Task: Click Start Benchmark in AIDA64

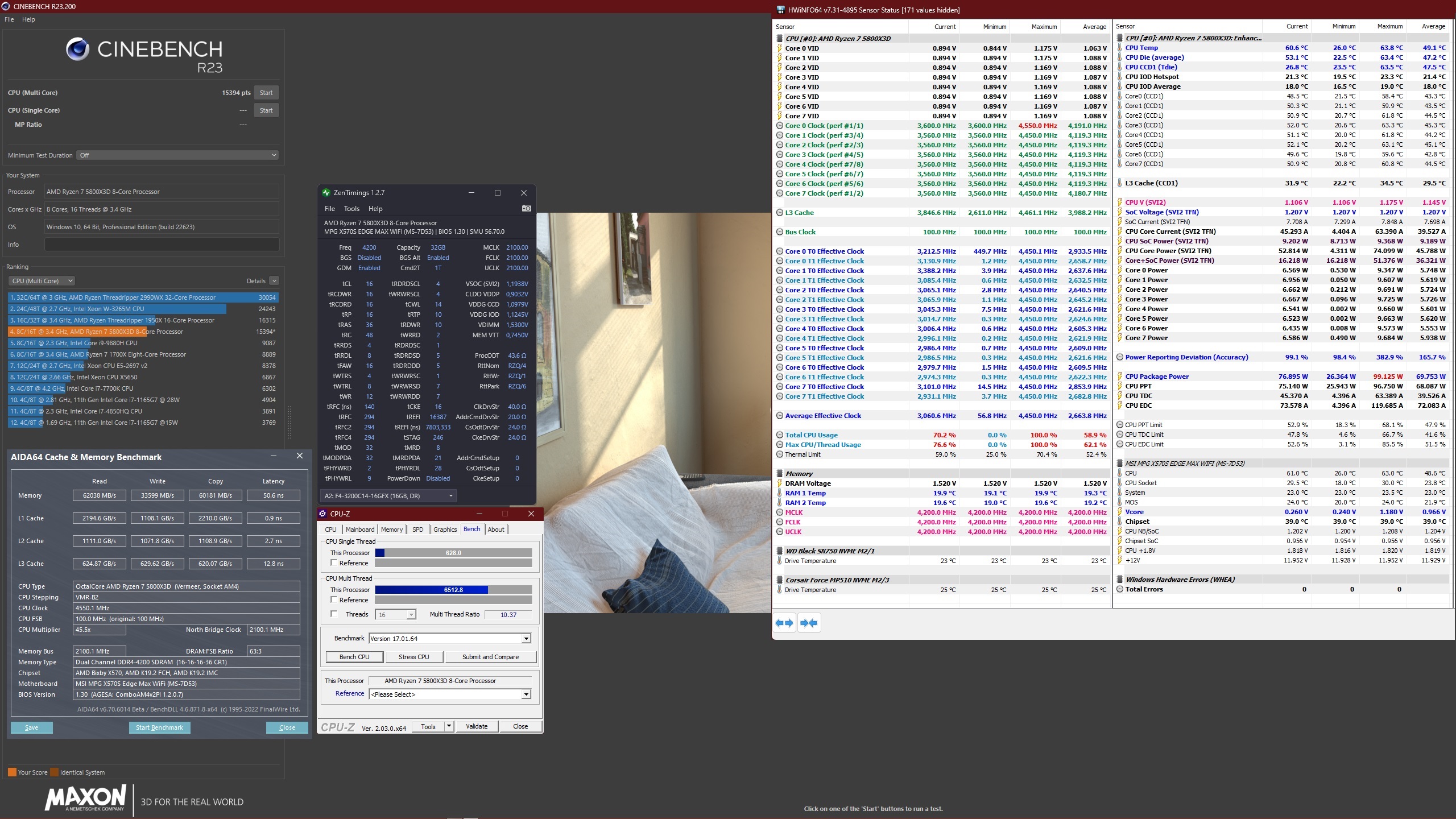Action: click(159, 727)
